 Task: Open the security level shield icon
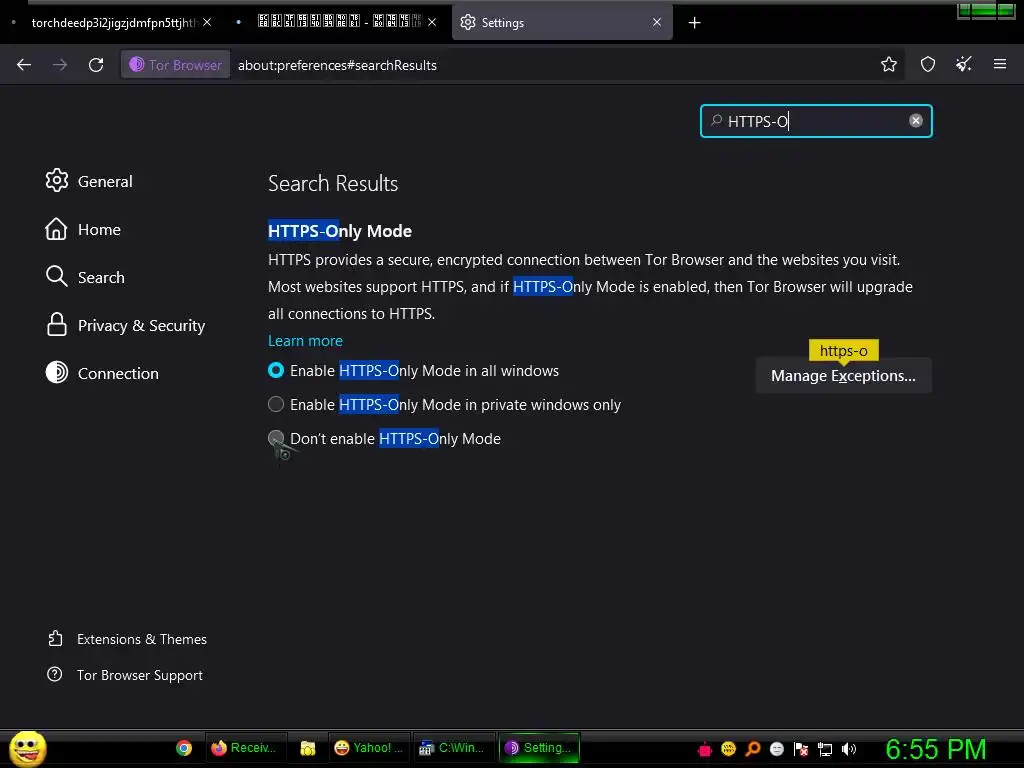point(928,65)
